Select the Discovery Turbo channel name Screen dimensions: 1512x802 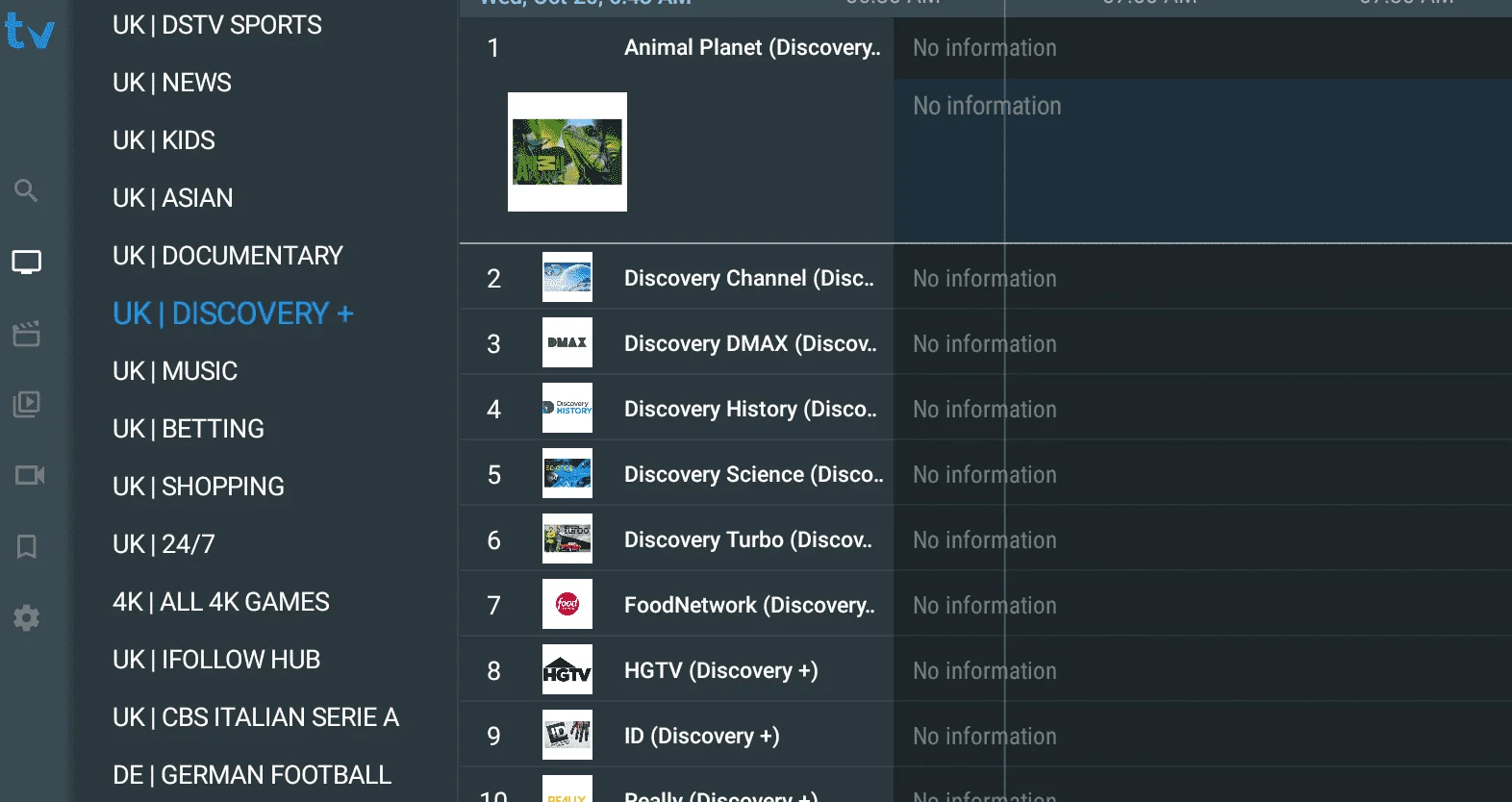coord(748,539)
